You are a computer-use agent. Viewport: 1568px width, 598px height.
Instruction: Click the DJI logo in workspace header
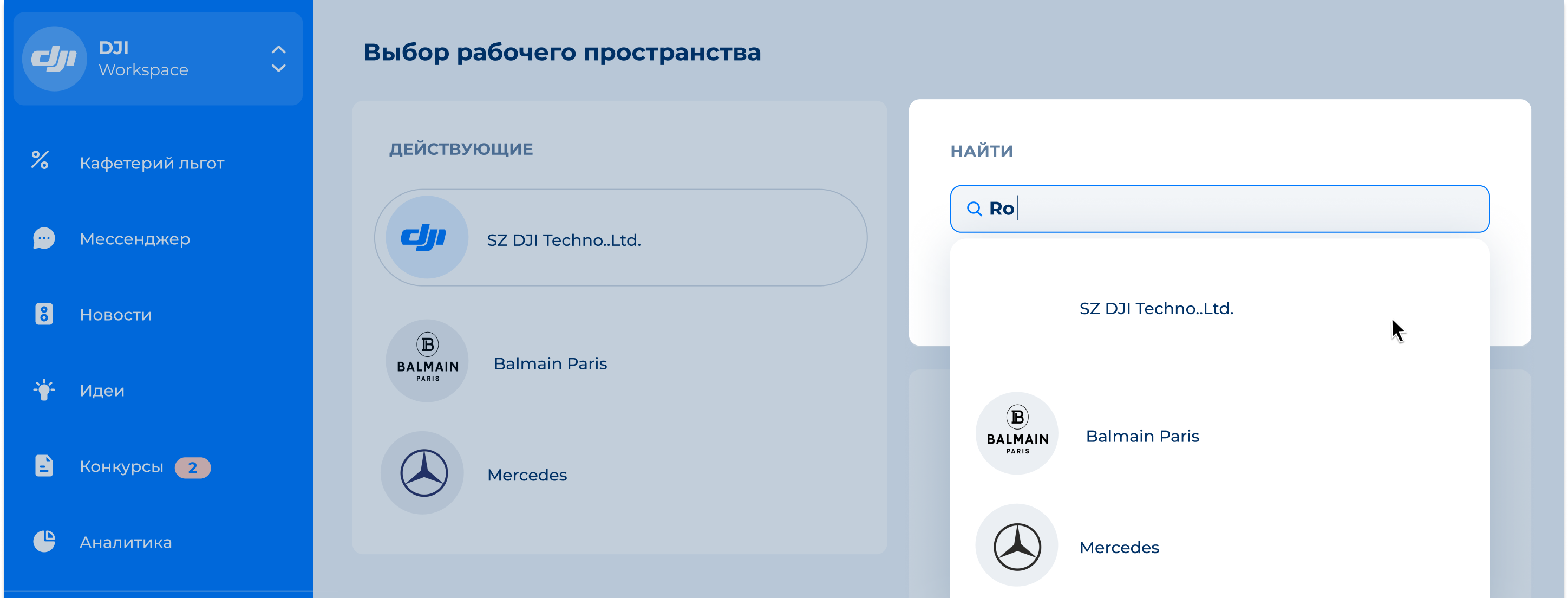click(x=54, y=59)
